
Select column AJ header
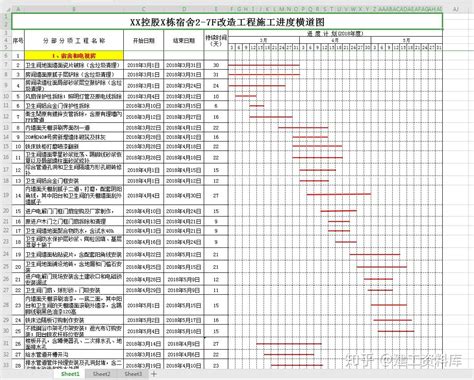coord(456,9)
